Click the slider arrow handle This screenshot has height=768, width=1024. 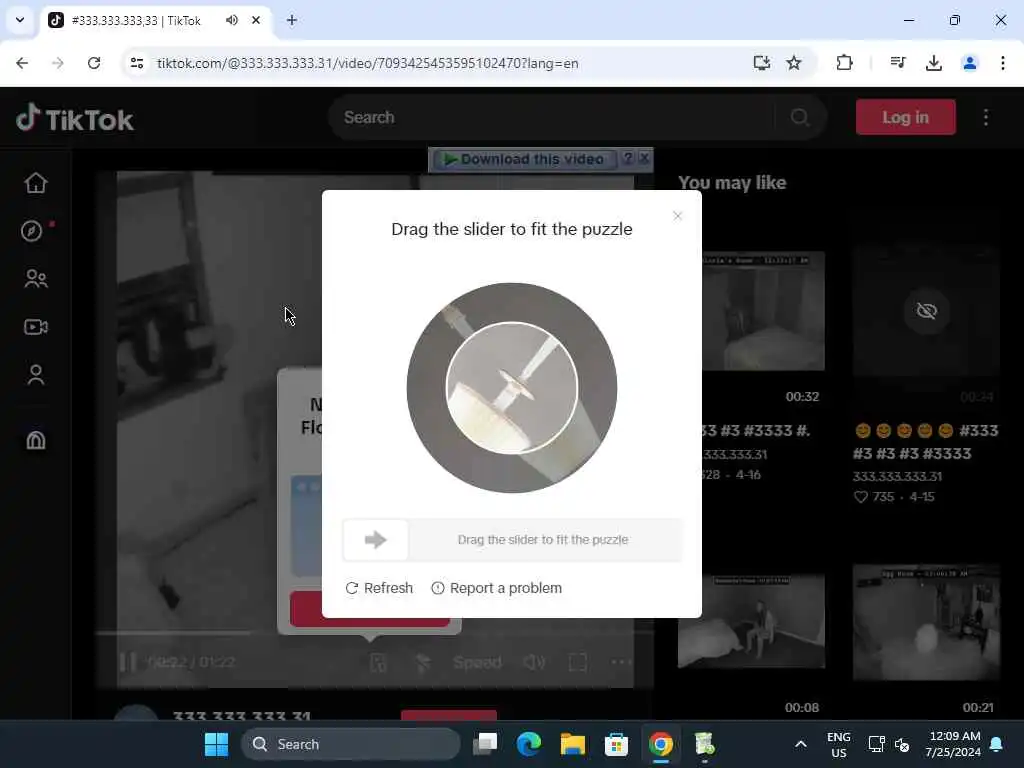[x=376, y=539]
